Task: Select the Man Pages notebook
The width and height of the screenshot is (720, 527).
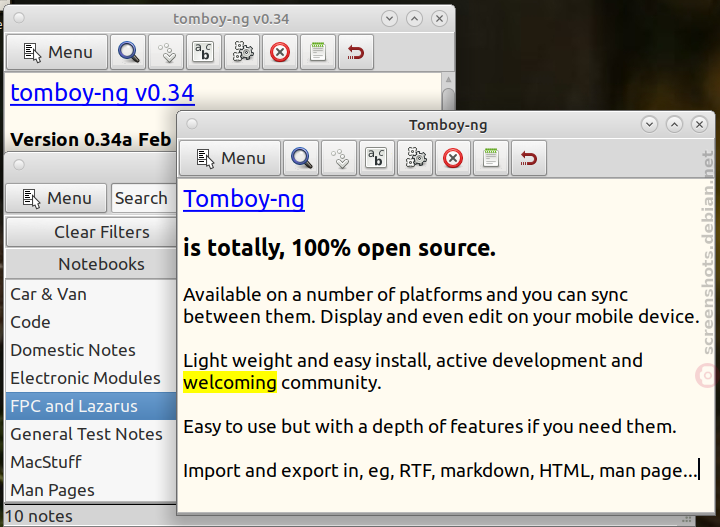Action: pyautogui.click(x=91, y=490)
